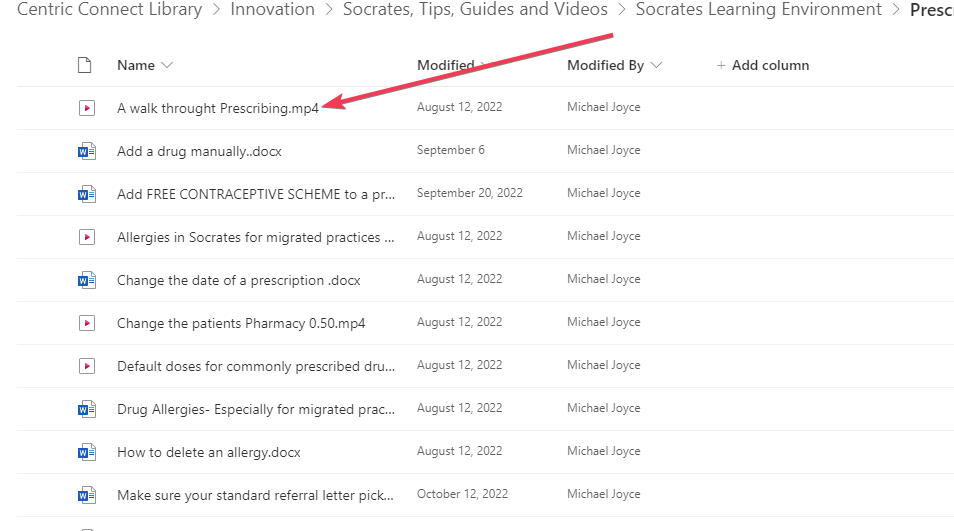Click the file type column header icon
Image resolution: width=954 pixels, height=531 pixels.
85,65
